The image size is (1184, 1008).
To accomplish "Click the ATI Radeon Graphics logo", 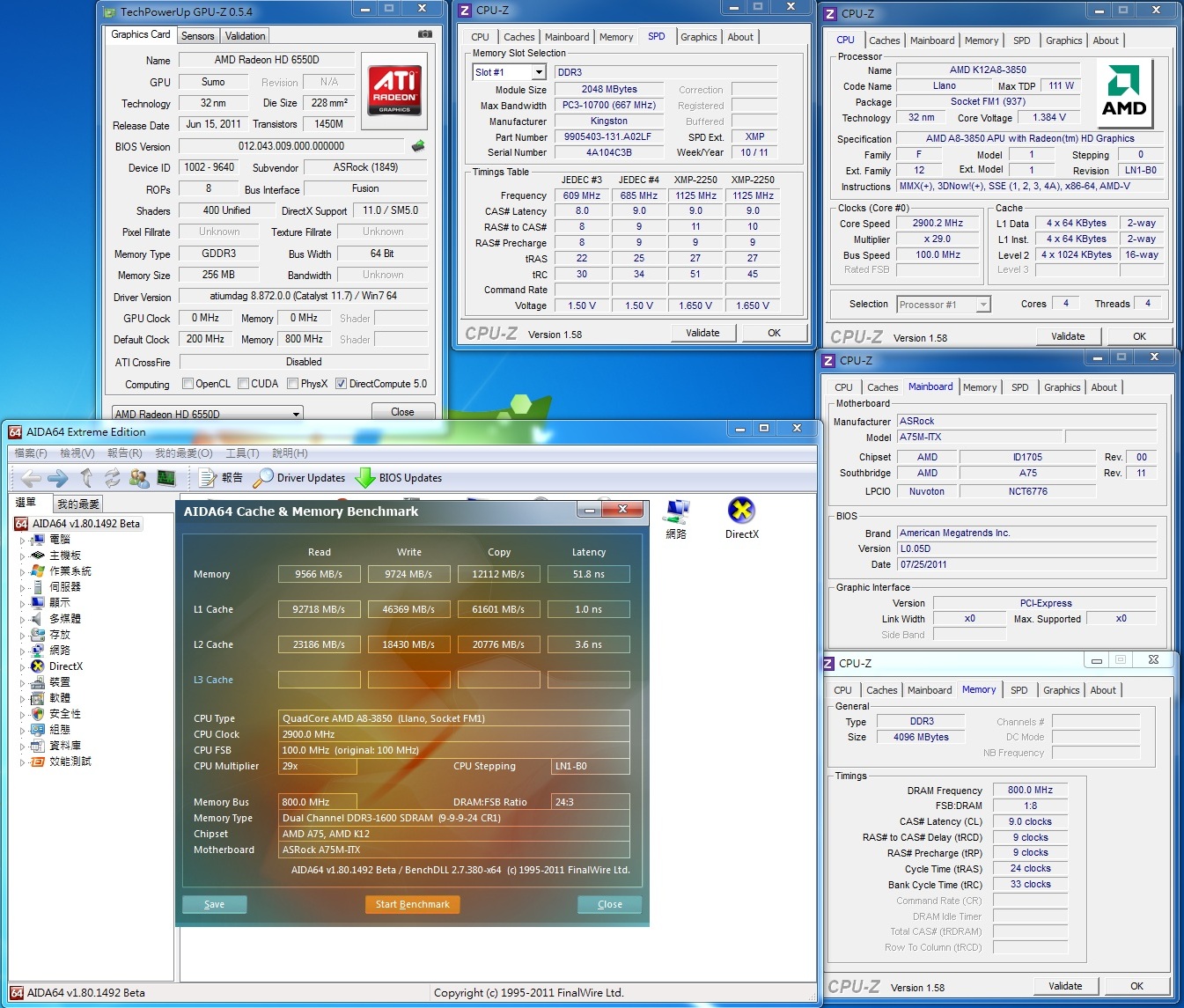I will click(x=394, y=90).
